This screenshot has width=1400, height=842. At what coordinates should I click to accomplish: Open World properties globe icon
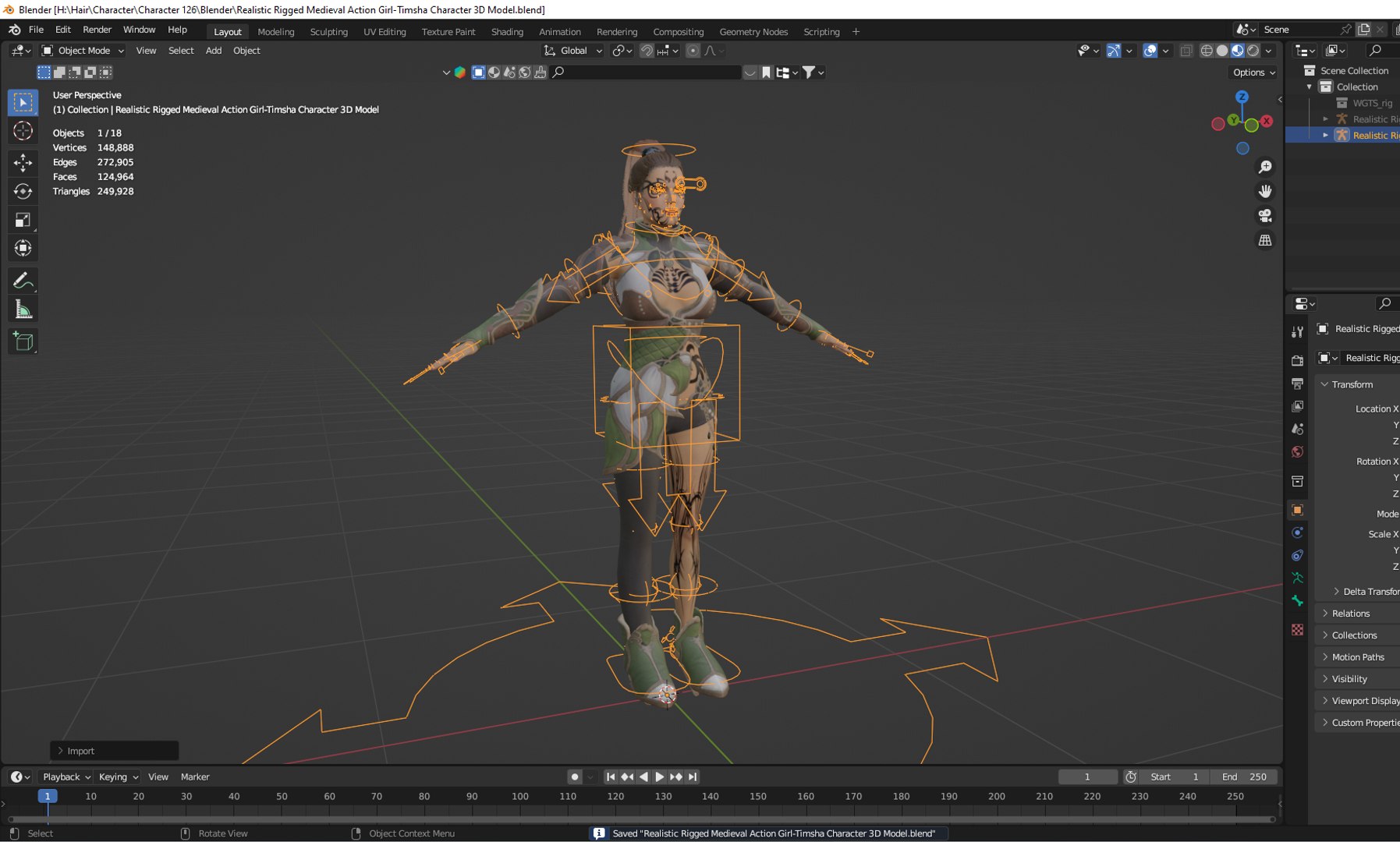click(1297, 452)
